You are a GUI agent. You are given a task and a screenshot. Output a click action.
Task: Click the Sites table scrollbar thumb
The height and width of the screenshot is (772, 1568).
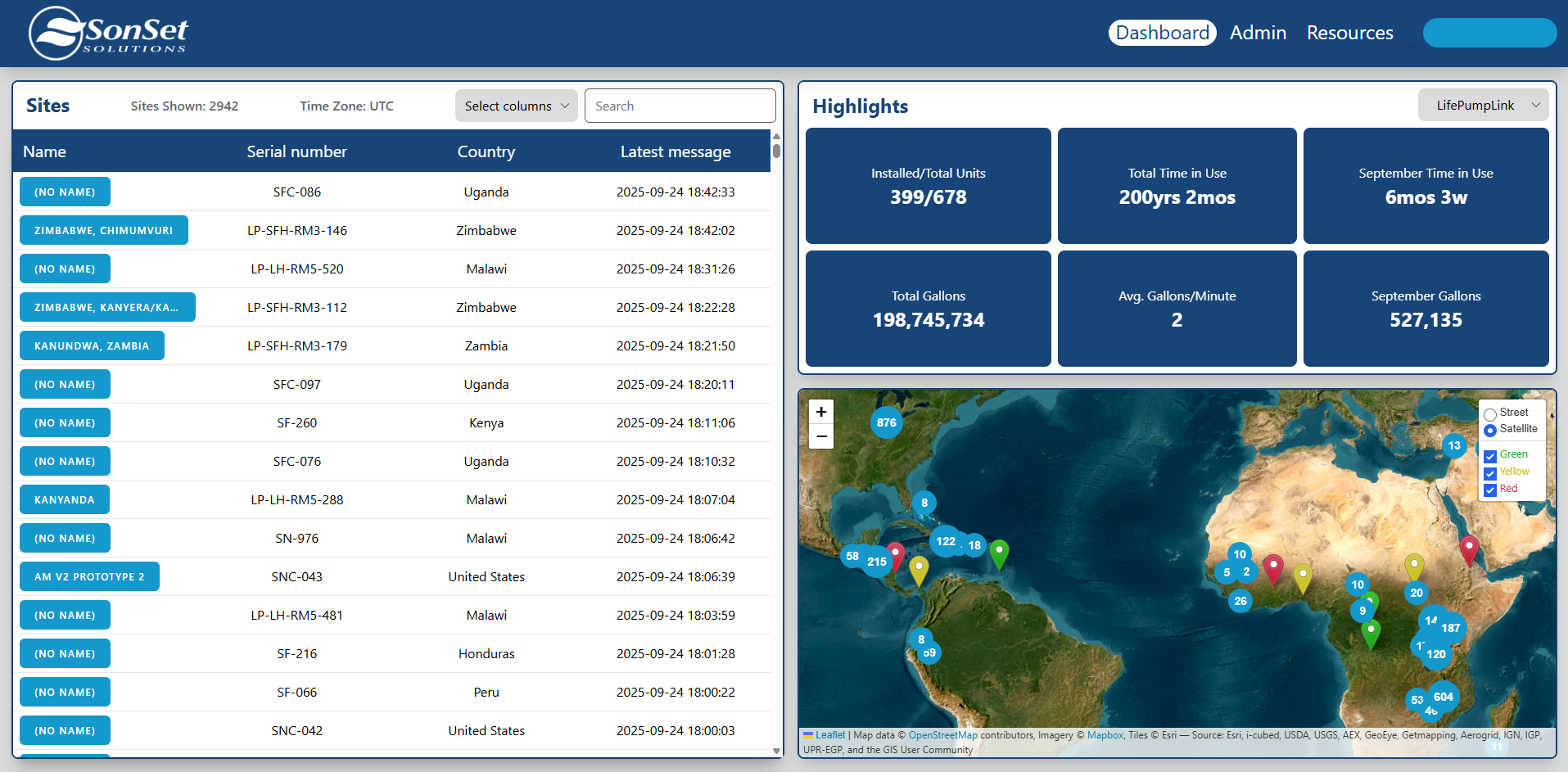[x=776, y=151]
